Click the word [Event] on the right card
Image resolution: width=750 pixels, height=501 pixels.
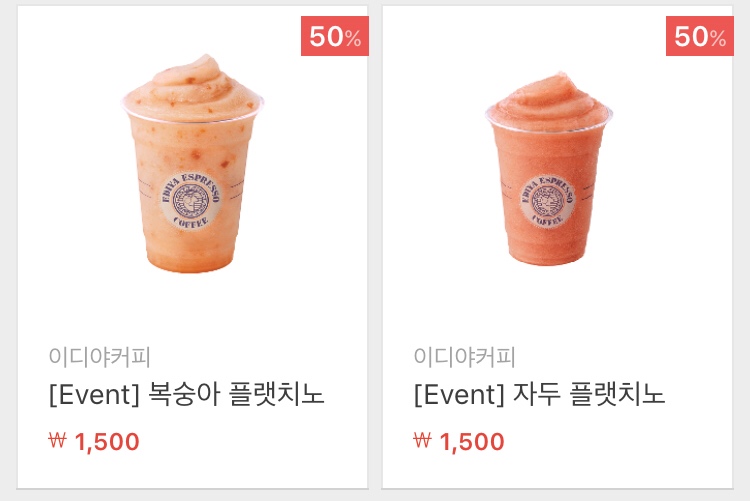(459, 395)
